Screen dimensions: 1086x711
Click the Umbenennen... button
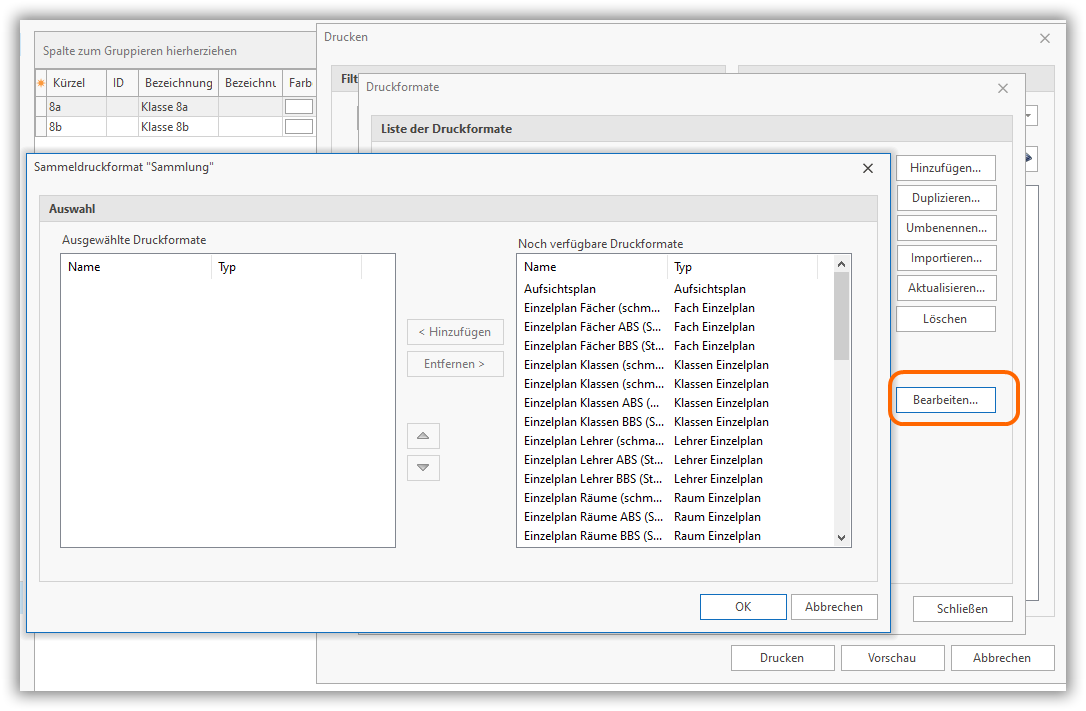pos(945,228)
